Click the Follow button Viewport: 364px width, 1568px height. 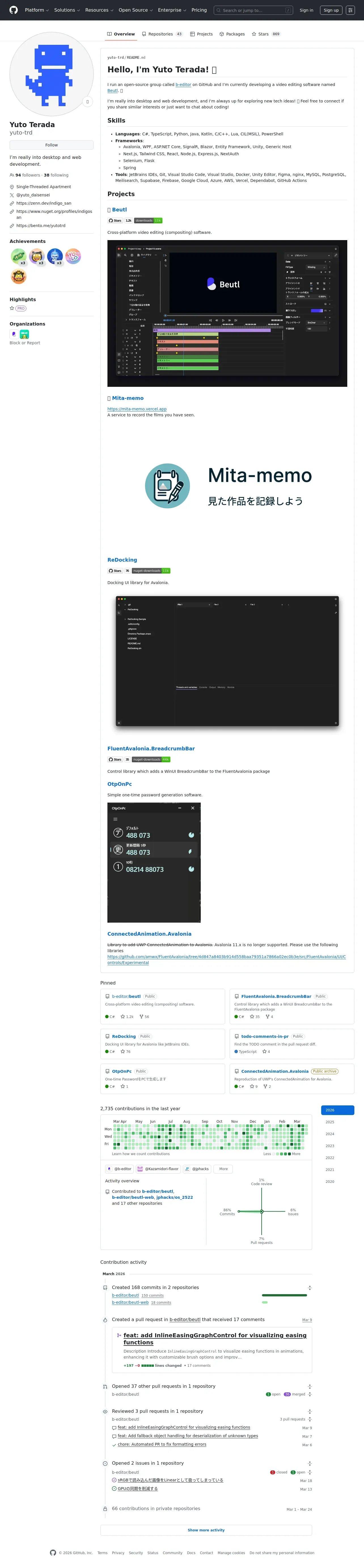coord(52,145)
